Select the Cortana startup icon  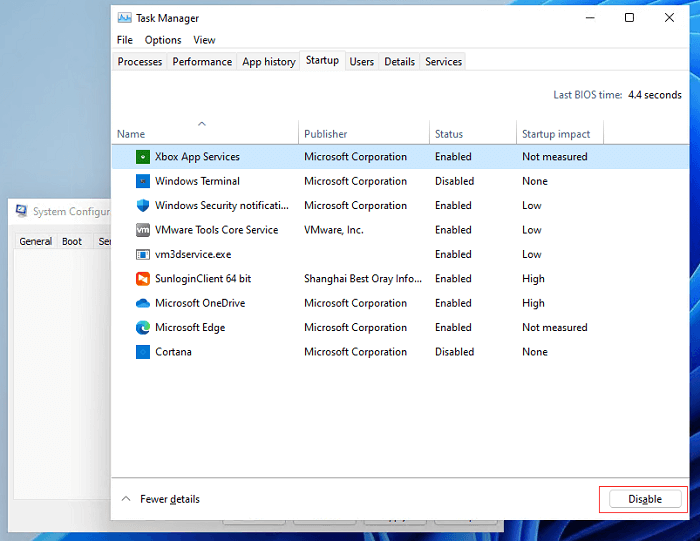[x=143, y=352]
